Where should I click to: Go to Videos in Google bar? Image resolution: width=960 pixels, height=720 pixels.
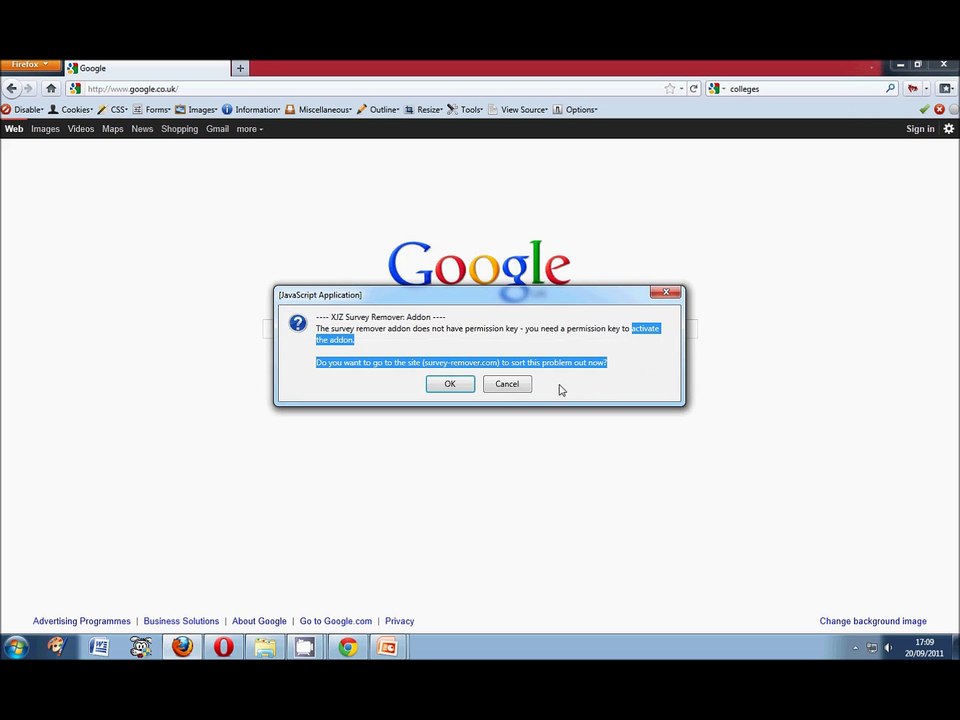81,129
